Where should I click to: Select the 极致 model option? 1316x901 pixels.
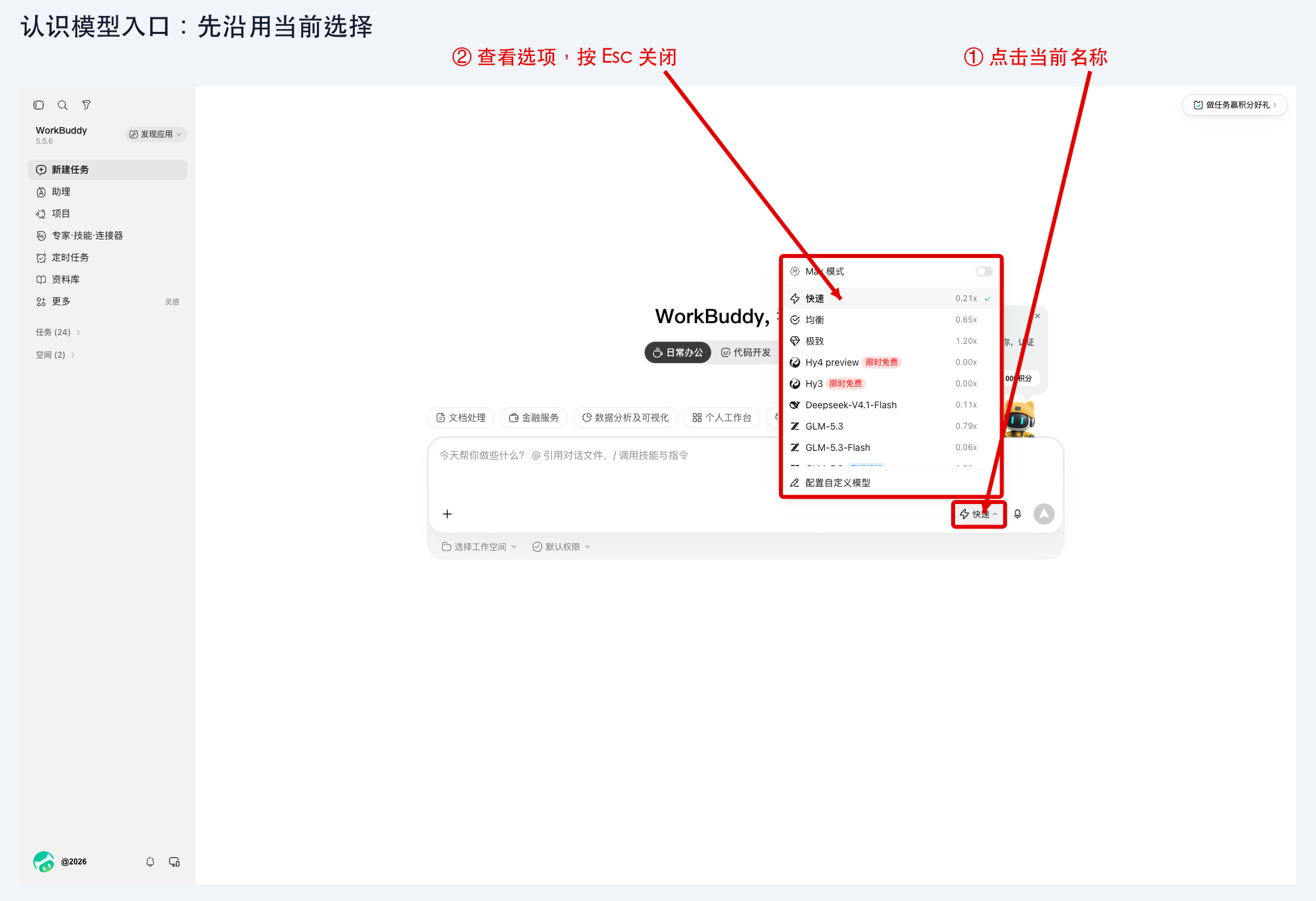pyautogui.click(x=891, y=341)
